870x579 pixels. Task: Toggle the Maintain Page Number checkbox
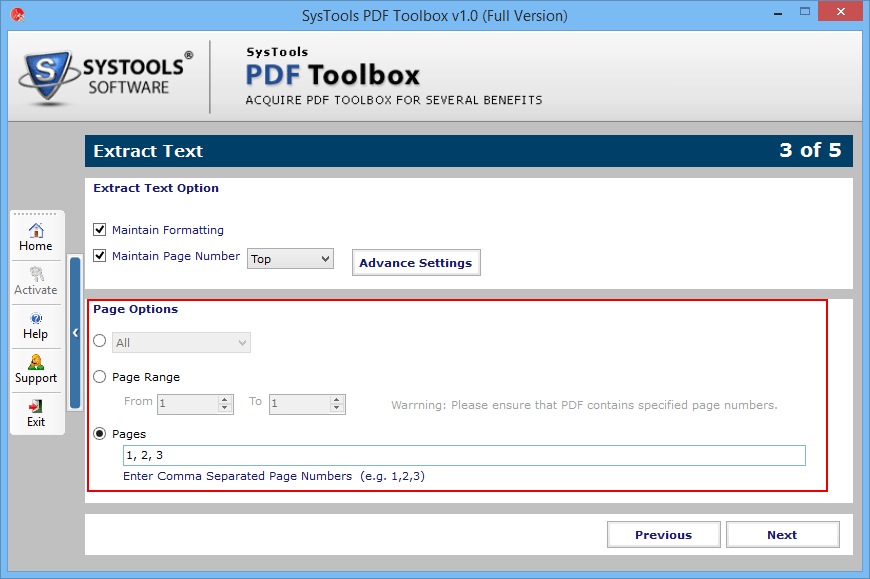click(100, 256)
